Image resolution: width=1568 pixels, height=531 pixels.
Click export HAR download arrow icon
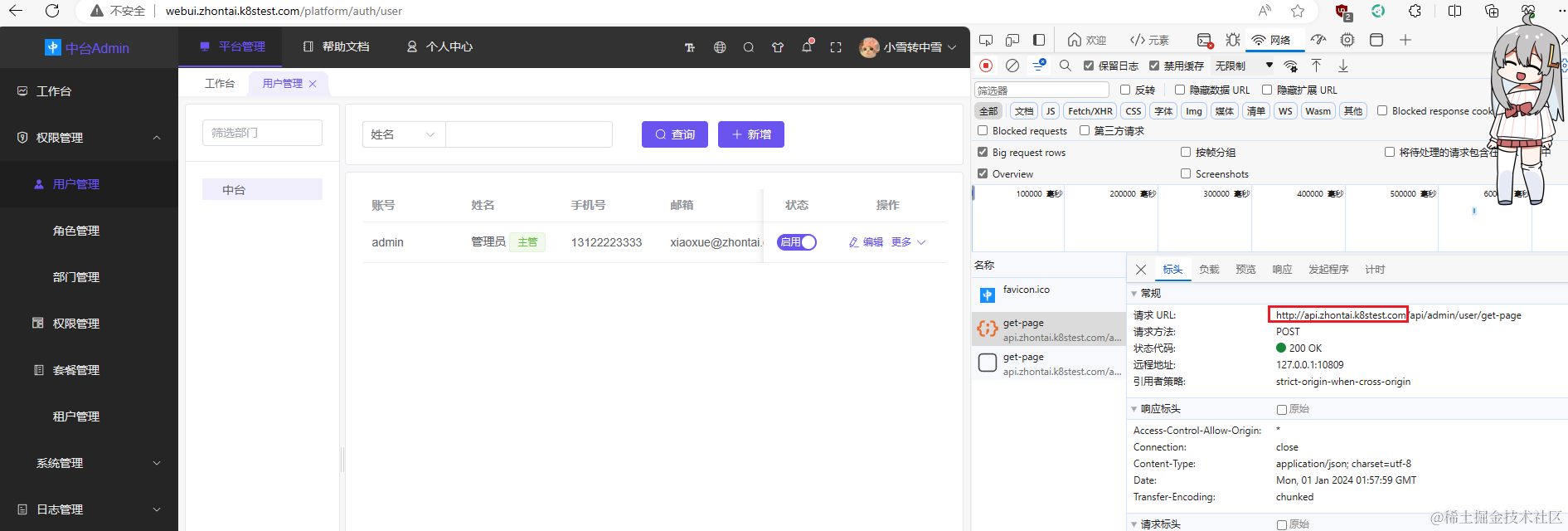coord(1343,65)
